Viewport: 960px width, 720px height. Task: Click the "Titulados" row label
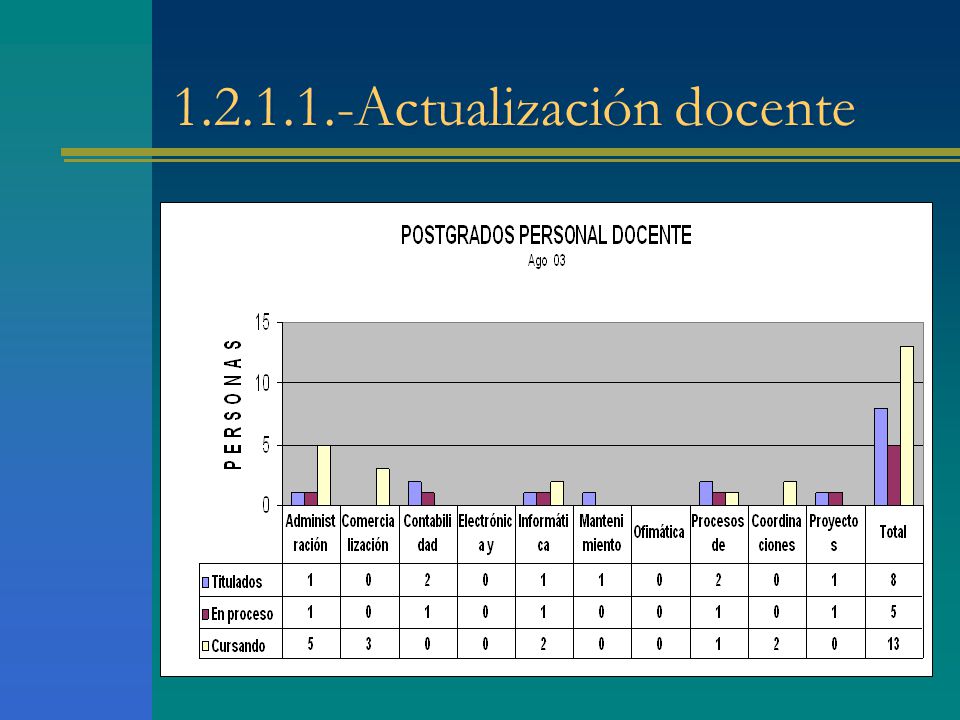coord(236,582)
